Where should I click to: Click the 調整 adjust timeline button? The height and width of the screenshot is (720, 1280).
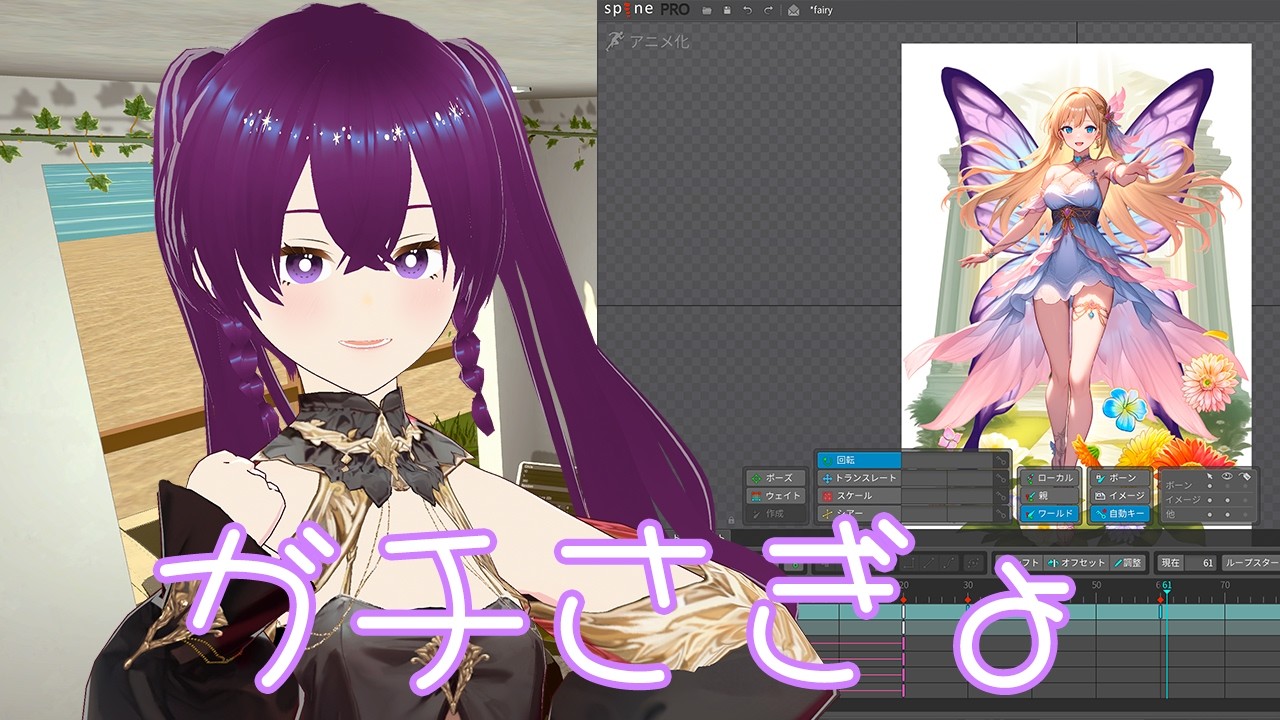[1128, 563]
